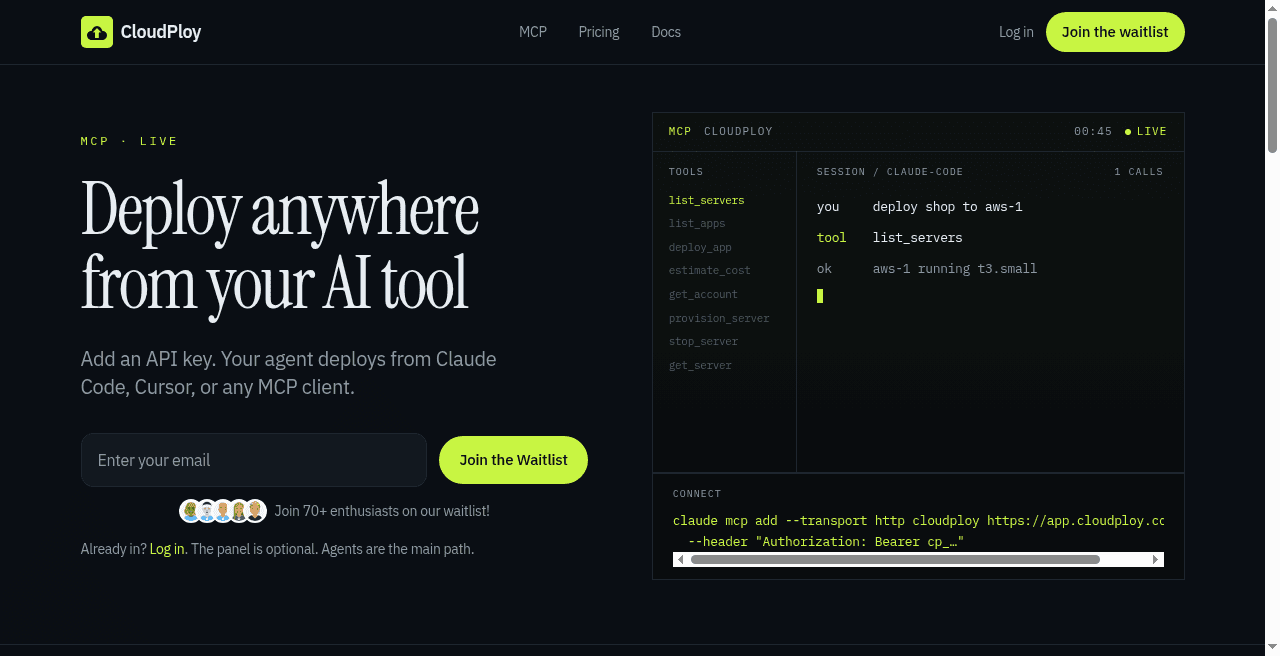Click the LIVE status indicator in the panel

pos(1146,131)
